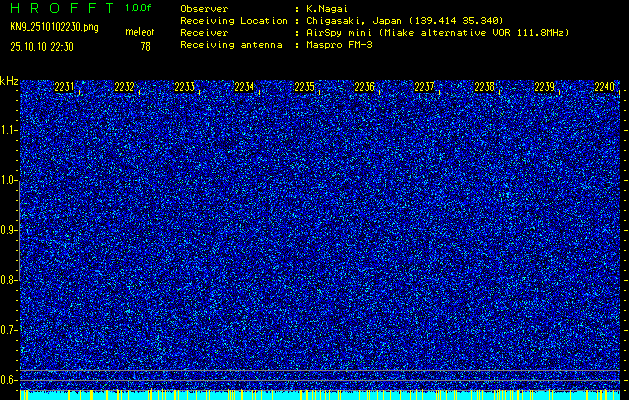
Task: Click the kHz axis unit label
Action: (x=9, y=80)
